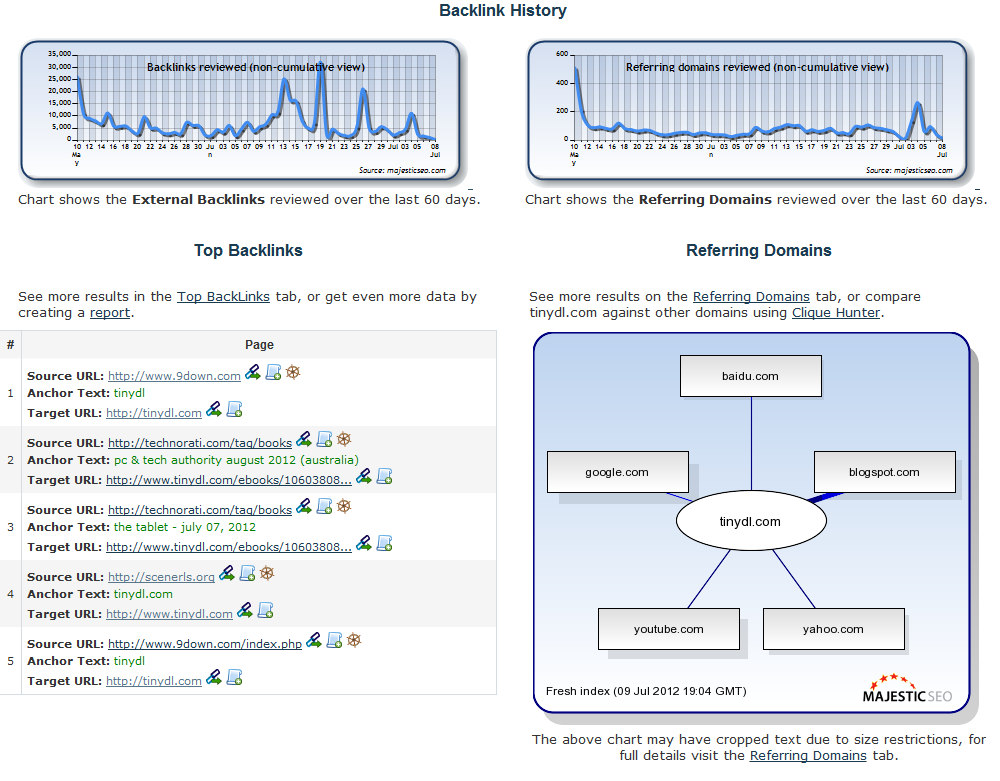Click the ship wheel icon beside Source URL http://www.9down.com
Viewport: 1000px width, 781px height.
point(293,372)
